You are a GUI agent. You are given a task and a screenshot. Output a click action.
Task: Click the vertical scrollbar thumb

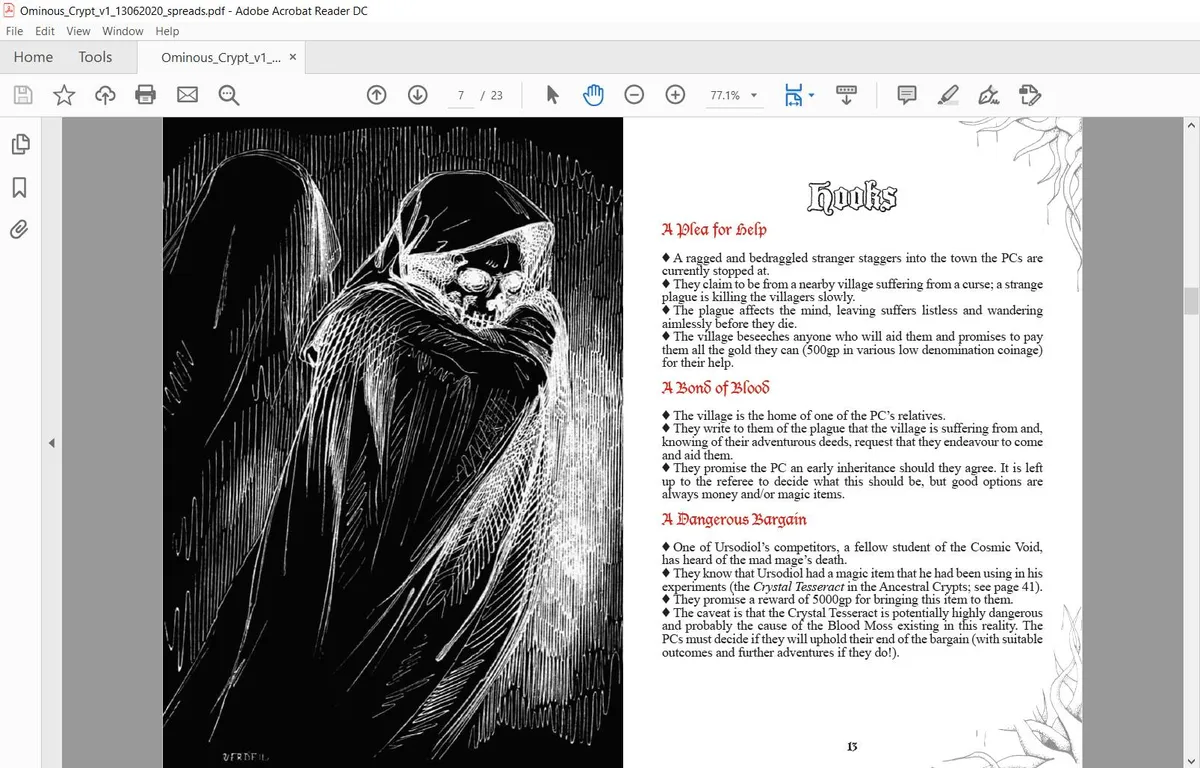coord(1190,300)
